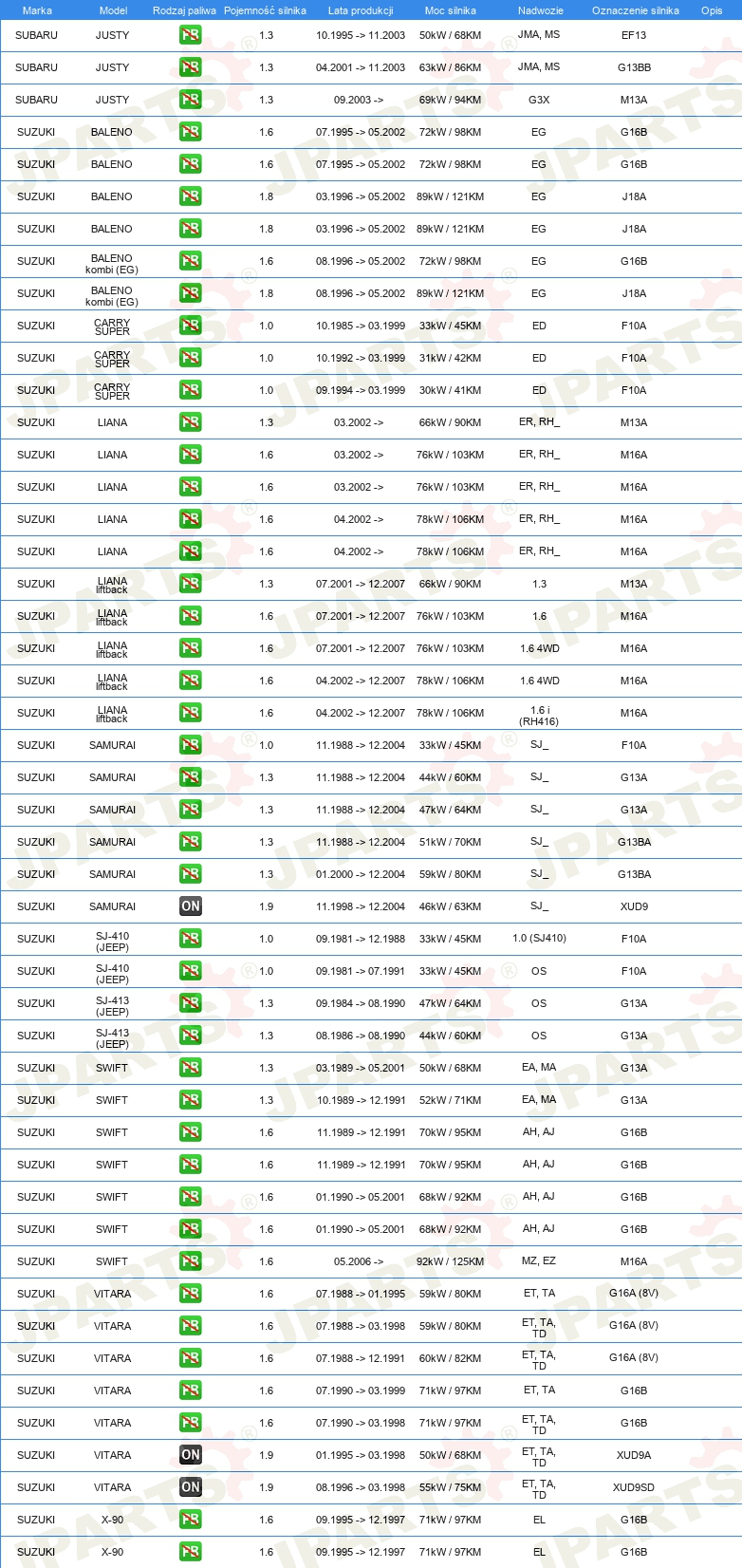Click the '46kW / 63KM' power cell
This screenshot has width=742, height=1568.
pos(451,906)
